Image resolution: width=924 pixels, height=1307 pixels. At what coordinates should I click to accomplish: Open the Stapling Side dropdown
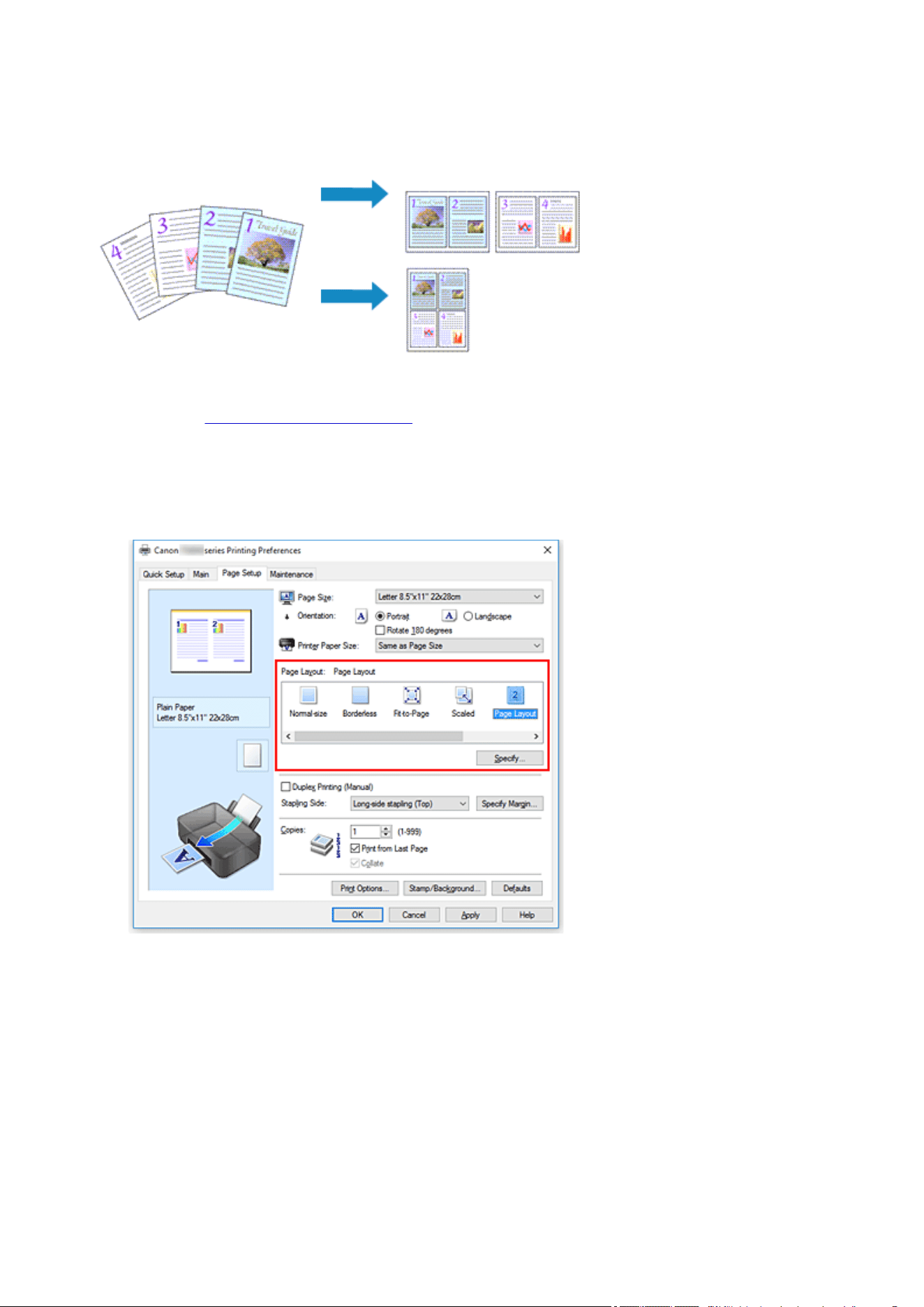(410, 804)
